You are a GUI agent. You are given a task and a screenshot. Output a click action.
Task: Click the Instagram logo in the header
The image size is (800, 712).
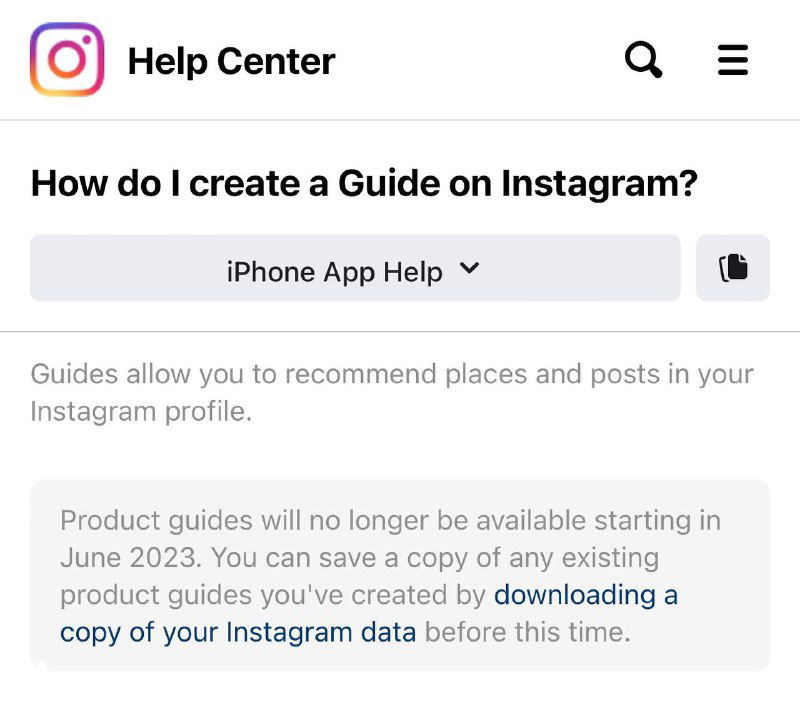coord(65,59)
